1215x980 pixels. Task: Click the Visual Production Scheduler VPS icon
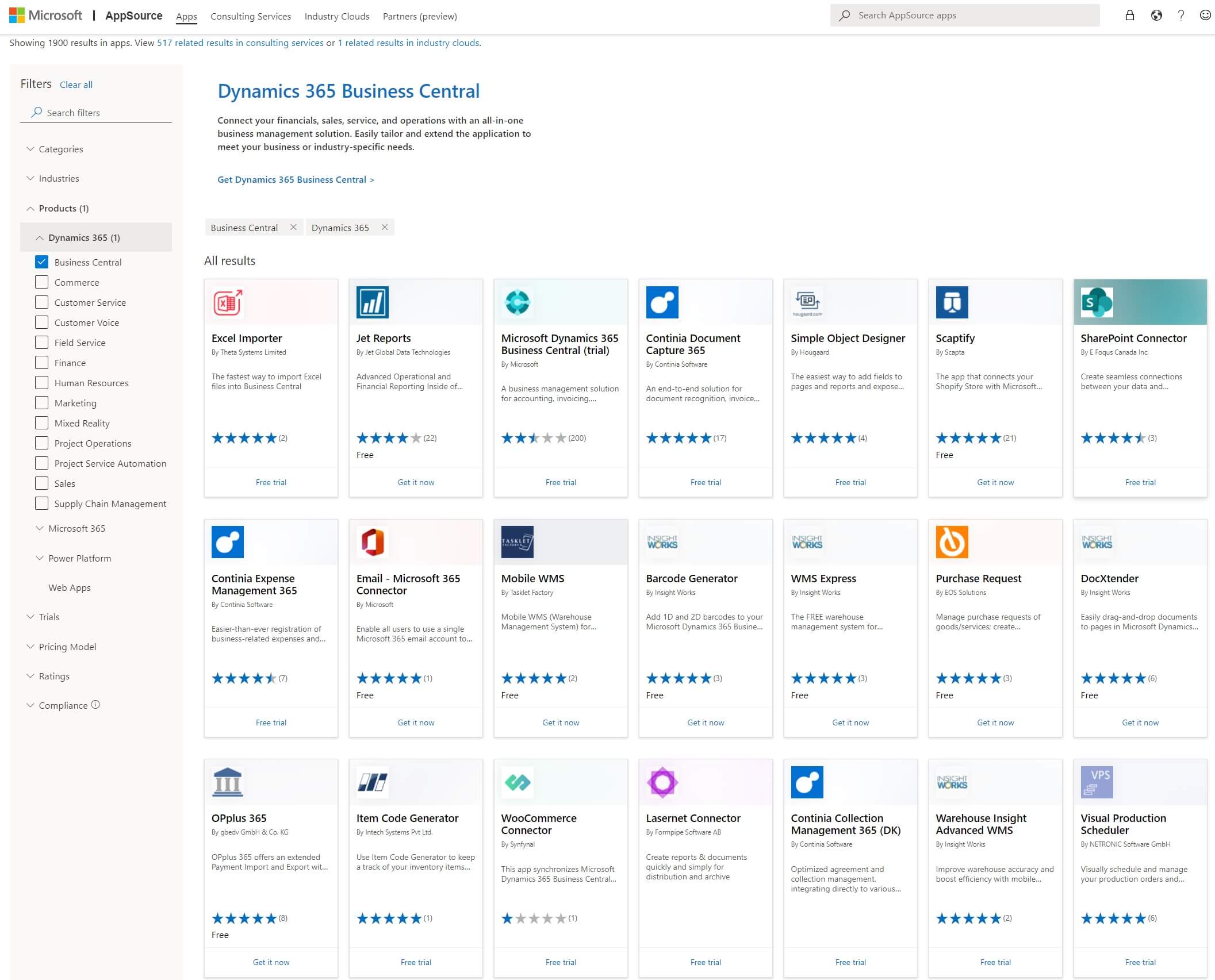point(1097,782)
